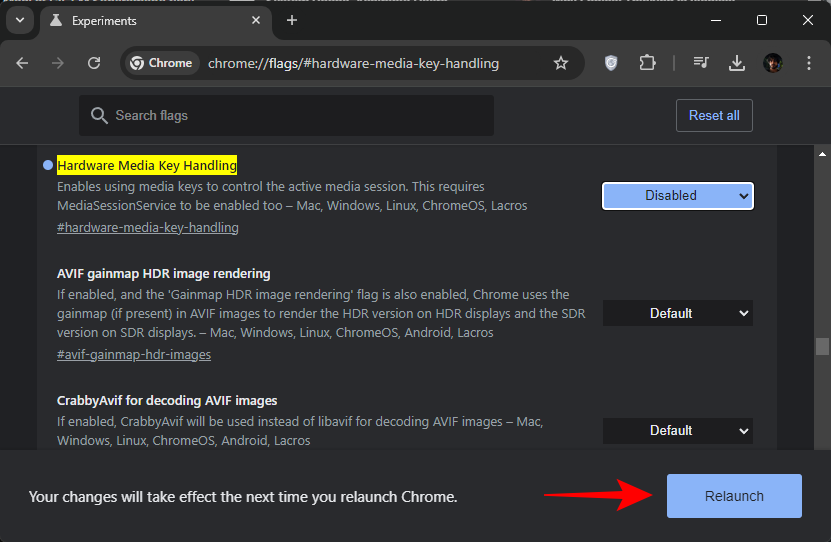Open the shield extension icon
Screen dimensions: 831x542
(611, 63)
